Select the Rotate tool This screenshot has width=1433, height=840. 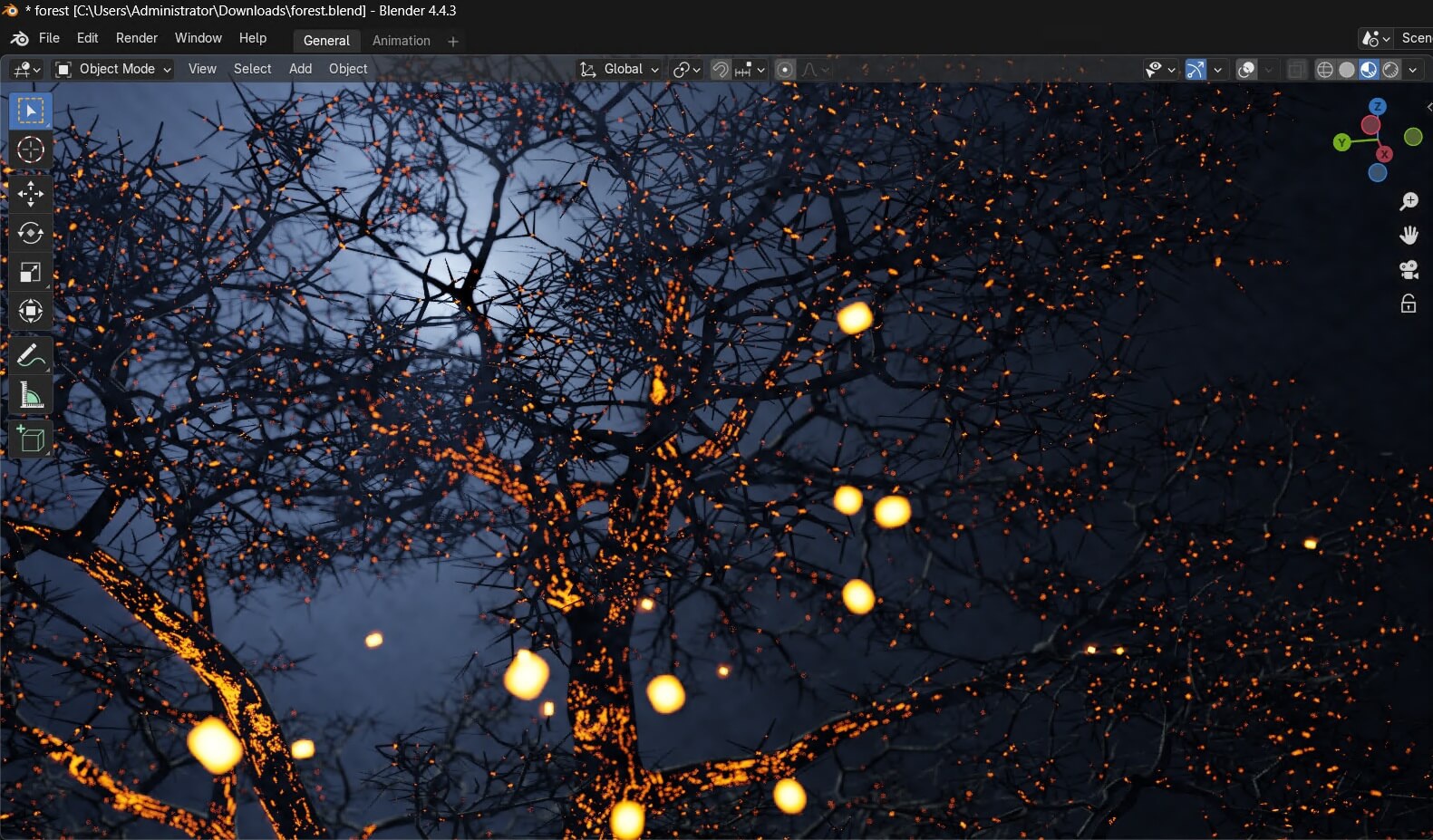pos(30,233)
